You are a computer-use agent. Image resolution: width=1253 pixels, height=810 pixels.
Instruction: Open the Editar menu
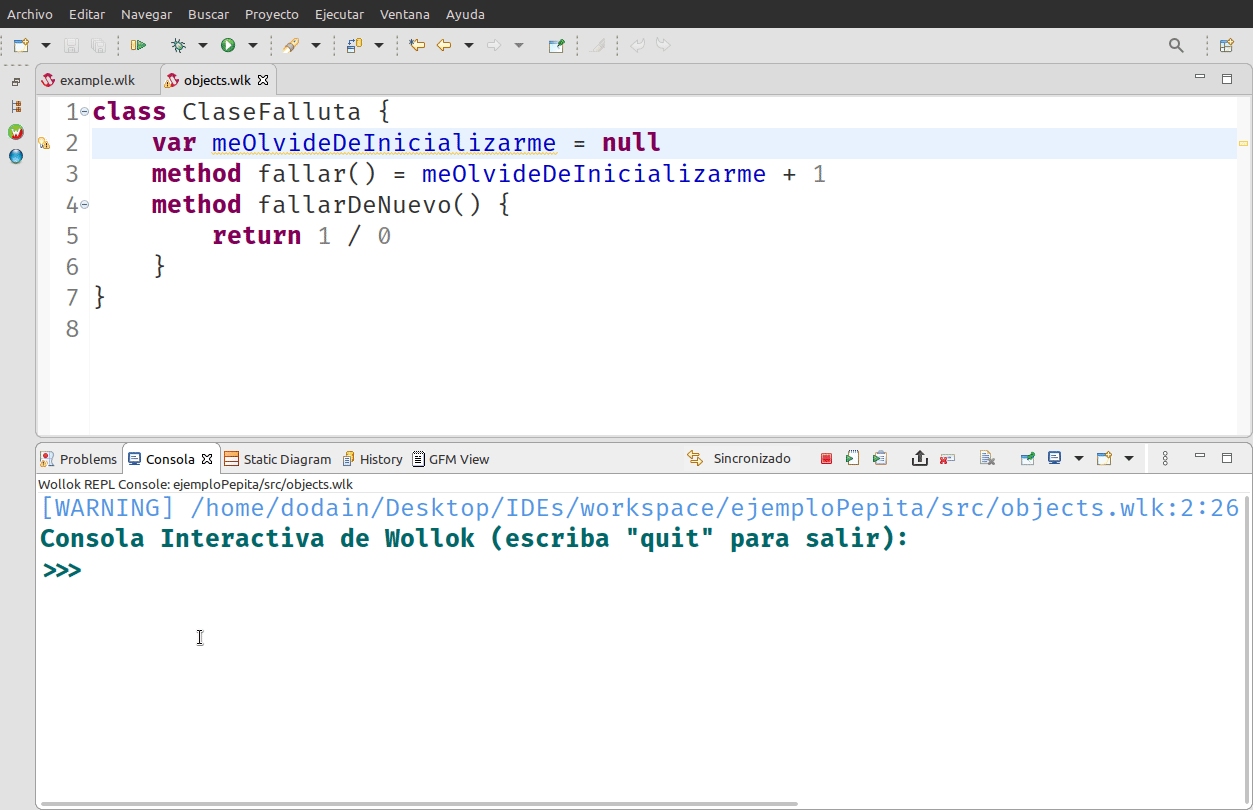click(87, 14)
